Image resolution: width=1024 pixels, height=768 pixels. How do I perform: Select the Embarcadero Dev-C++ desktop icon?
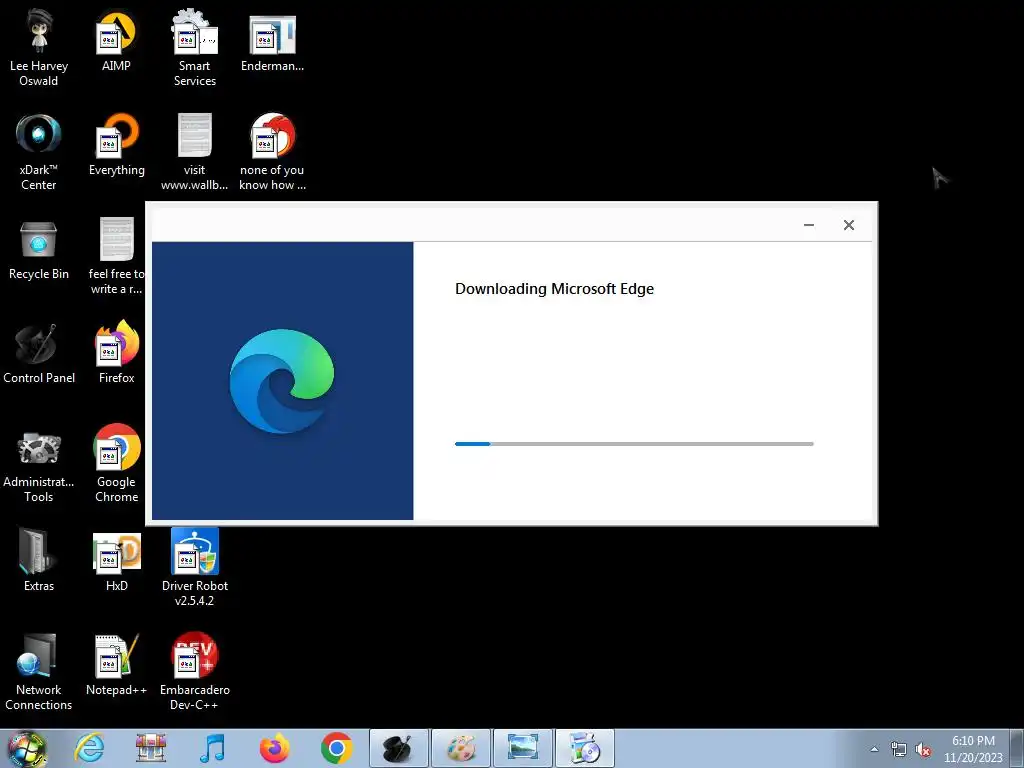point(195,671)
